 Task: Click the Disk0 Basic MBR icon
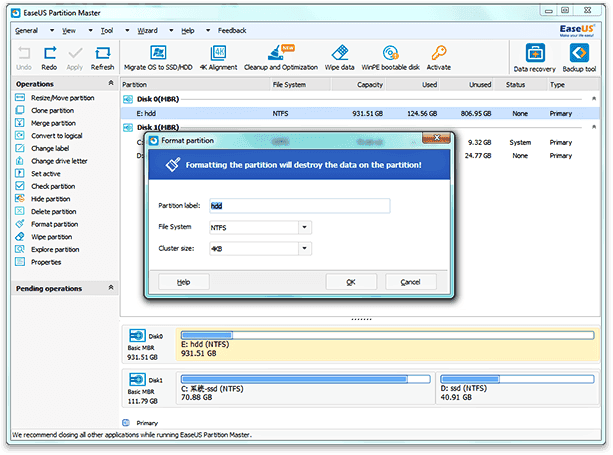click(x=137, y=335)
